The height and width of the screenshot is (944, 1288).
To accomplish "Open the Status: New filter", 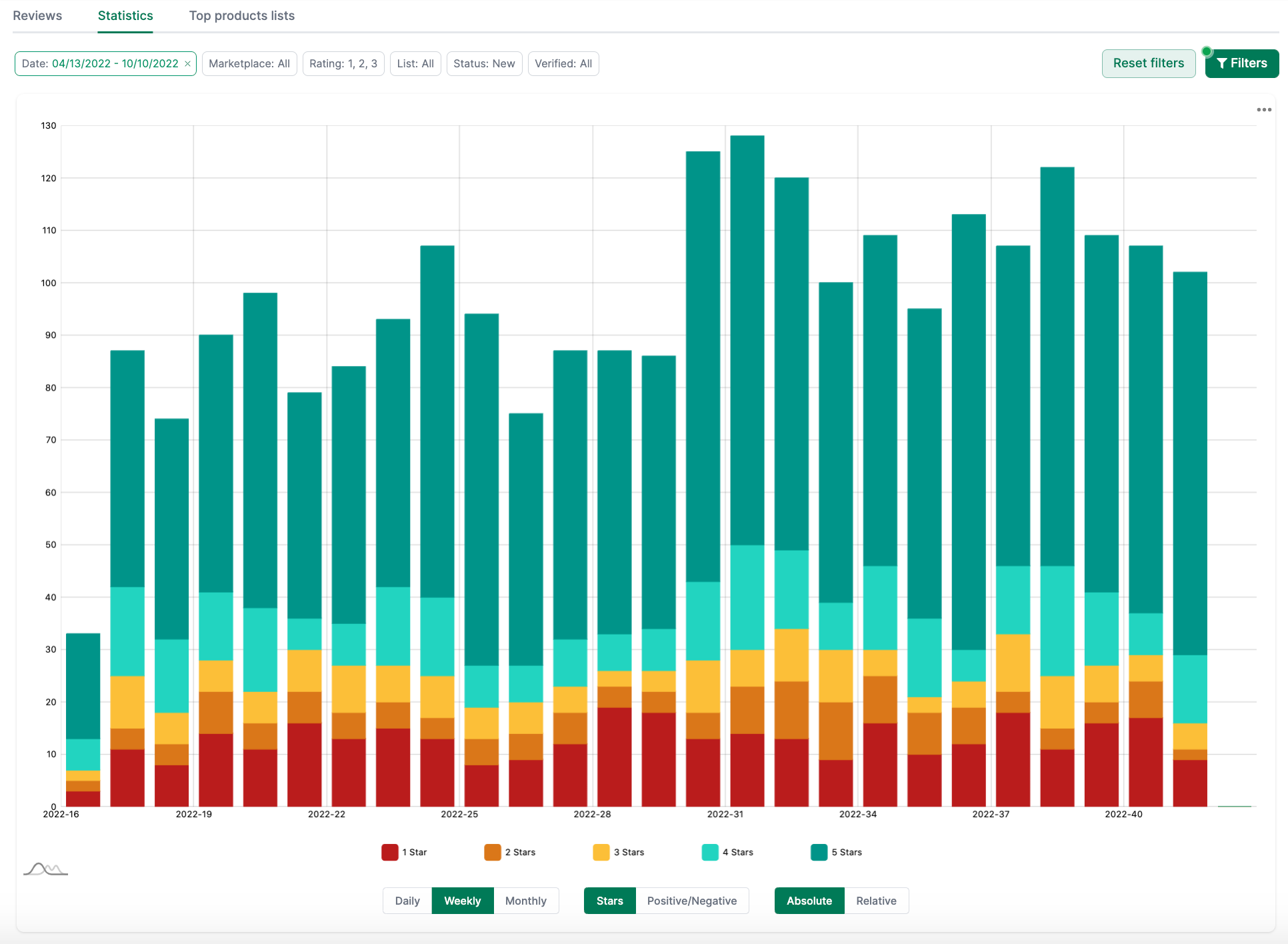I will pos(484,64).
